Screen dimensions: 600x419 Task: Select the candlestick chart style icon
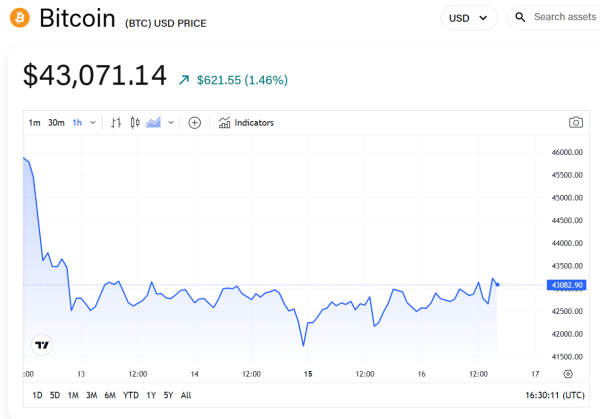point(134,123)
